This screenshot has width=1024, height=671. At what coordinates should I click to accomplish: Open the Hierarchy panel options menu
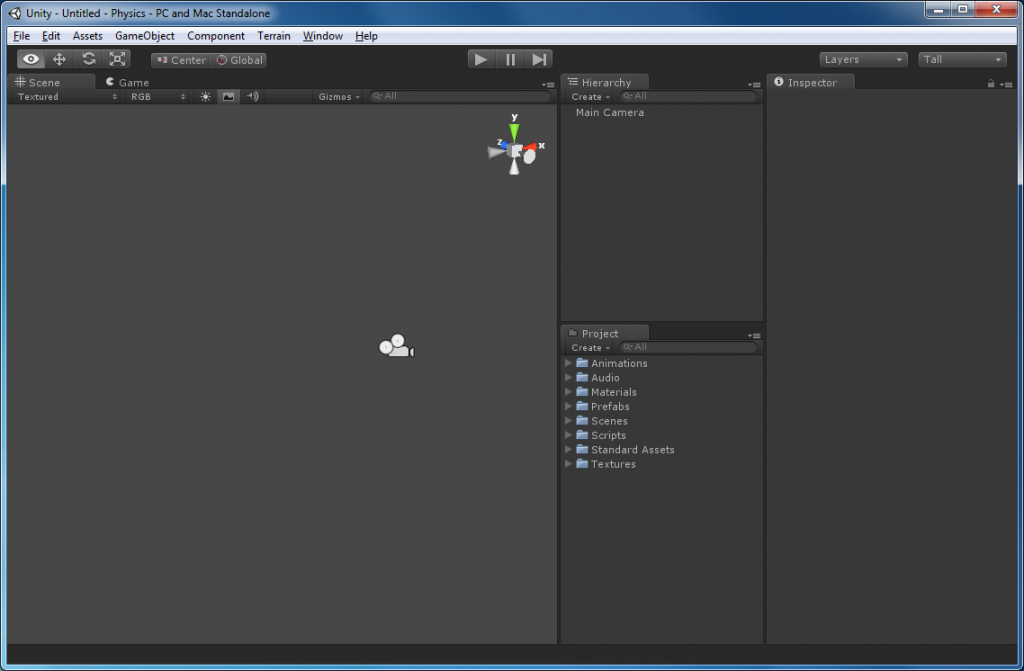point(754,84)
